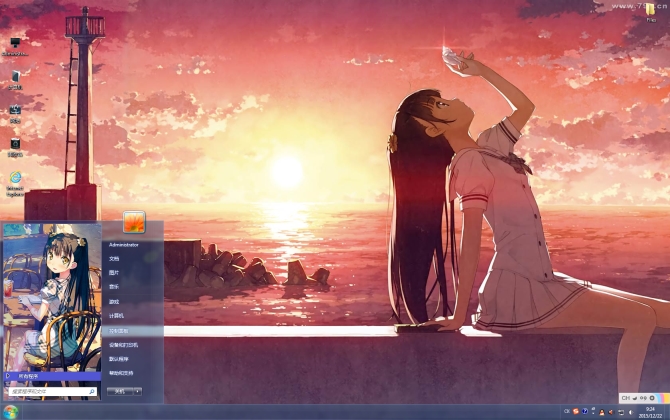Open 设备和打印机 in the Start menu
Image resolution: width=670 pixels, height=420 pixels.
pyautogui.click(x=123, y=345)
